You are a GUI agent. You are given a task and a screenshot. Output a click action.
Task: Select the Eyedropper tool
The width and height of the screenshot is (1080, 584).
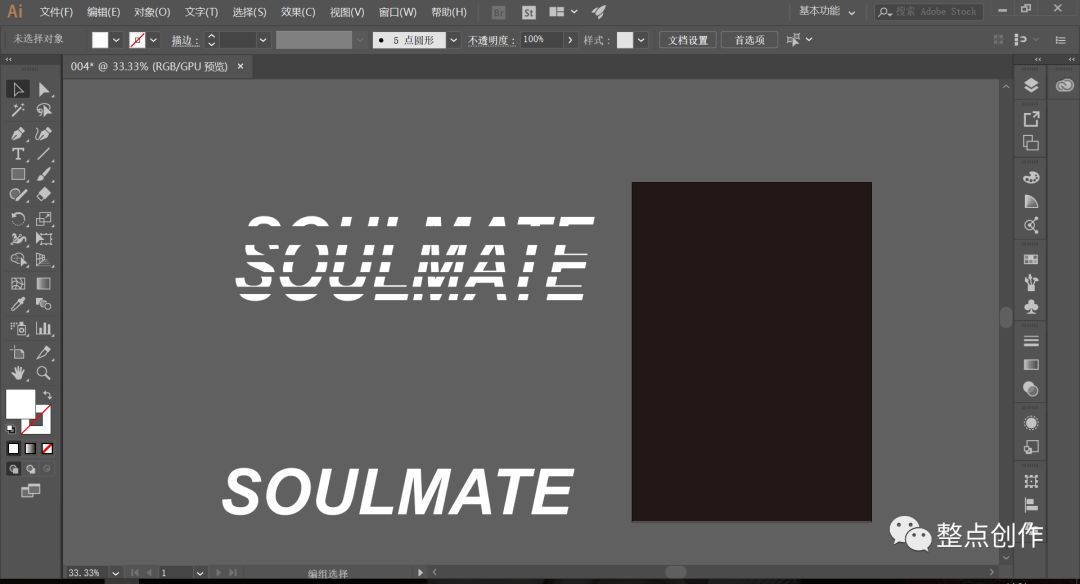click(x=18, y=304)
